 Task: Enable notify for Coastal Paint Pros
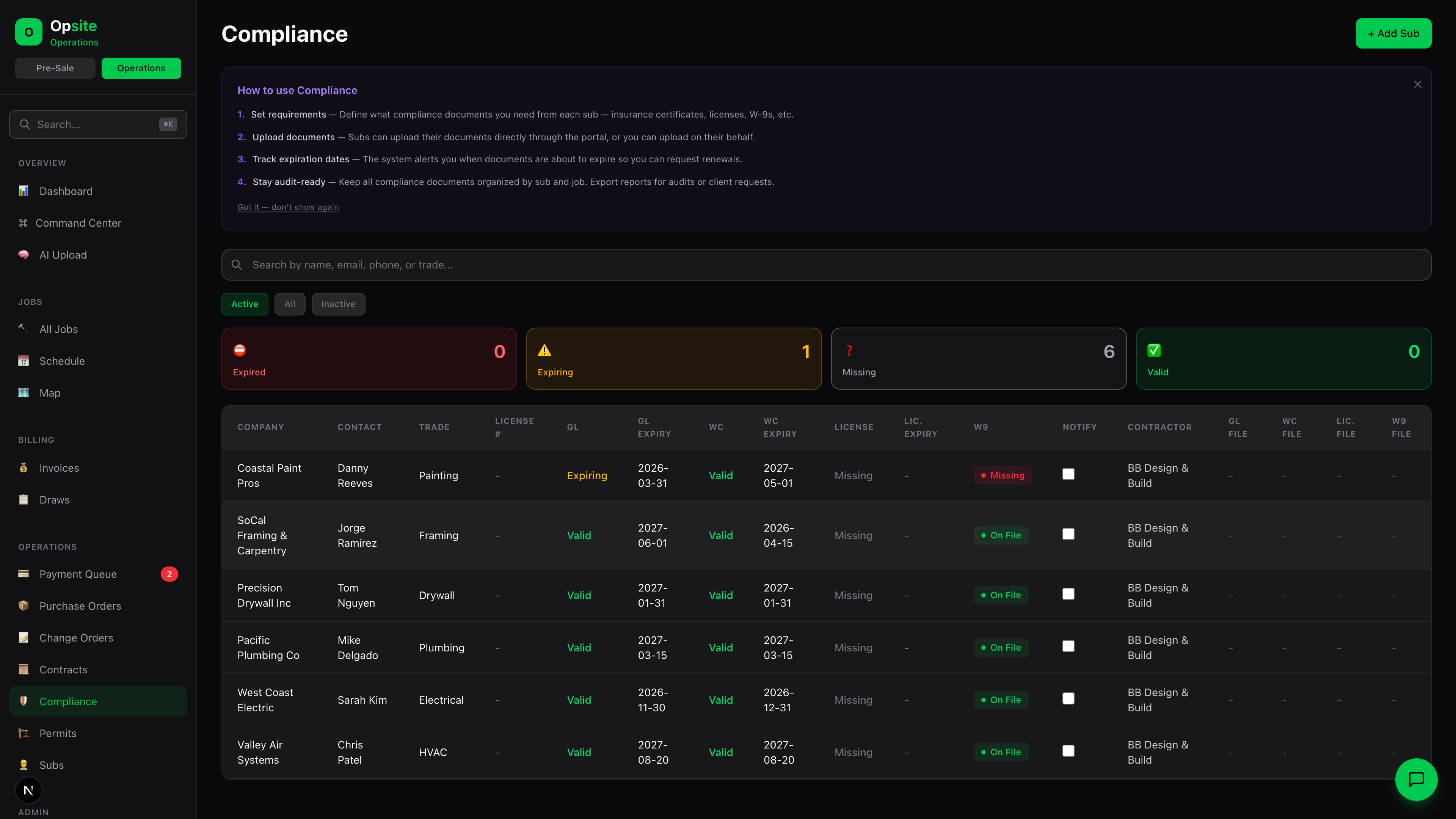[x=1068, y=474]
